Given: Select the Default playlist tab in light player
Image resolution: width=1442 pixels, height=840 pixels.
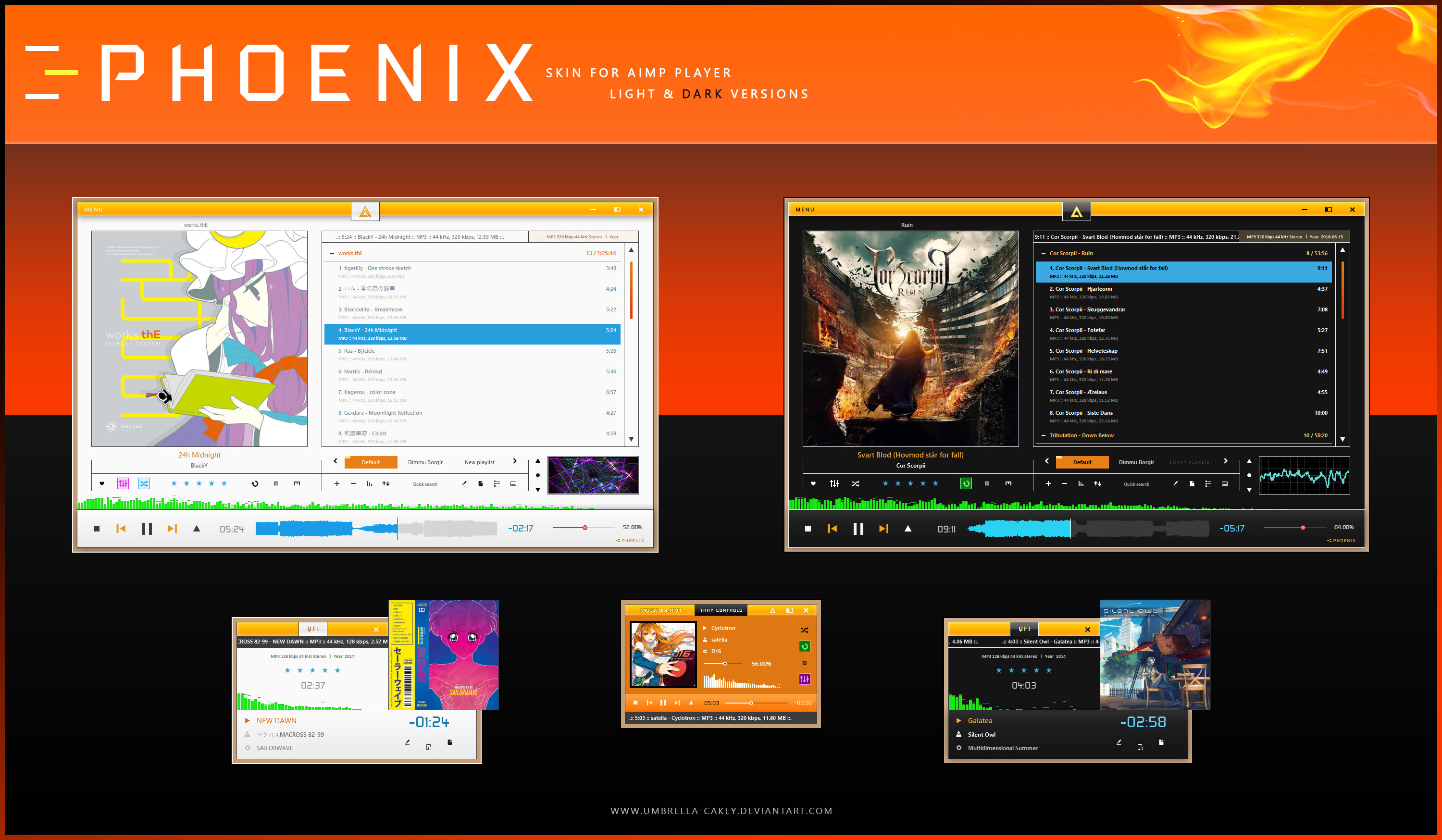Looking at the screenshot, I should [x=371, y=462].
